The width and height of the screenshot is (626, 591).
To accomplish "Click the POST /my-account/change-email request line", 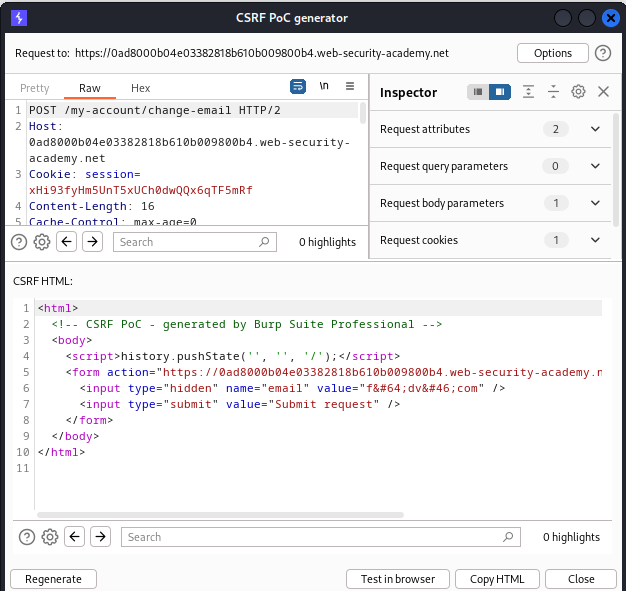I will 155,110.
